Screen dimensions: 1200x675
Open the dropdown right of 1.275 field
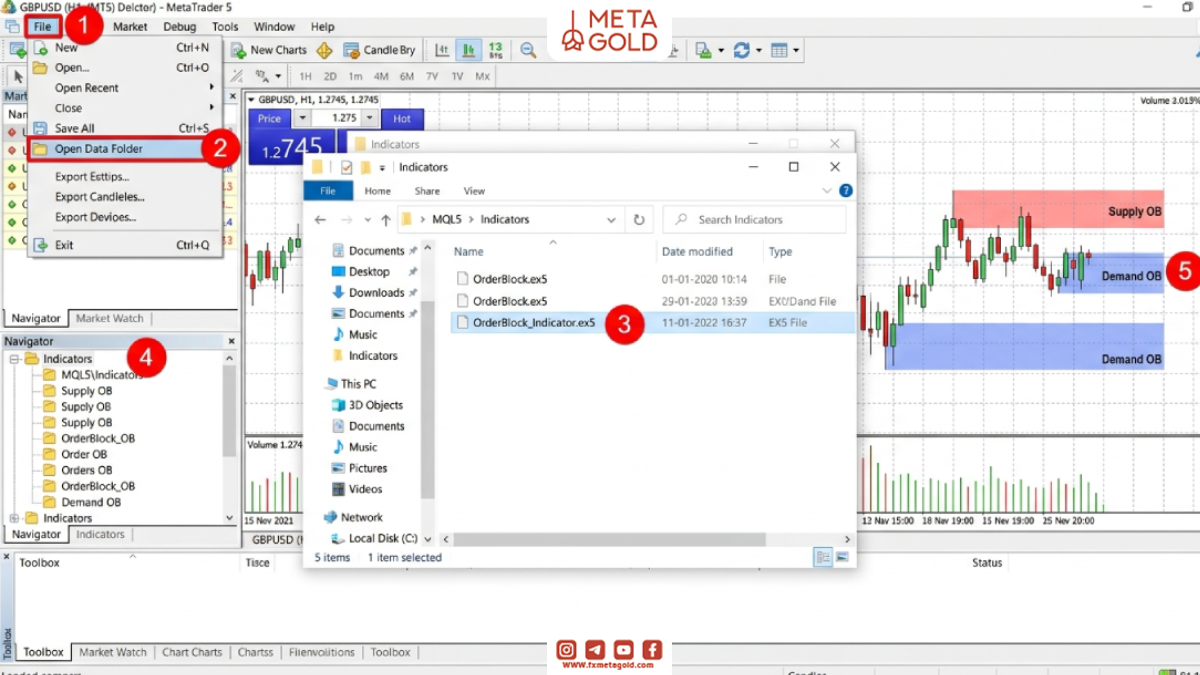pyautogui.click(x=371, y=118)
